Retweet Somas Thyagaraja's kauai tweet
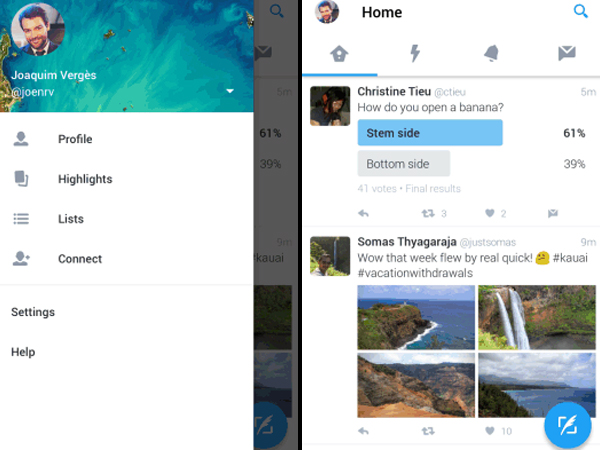Screen dimensions: 600x450 click(x=428, y=431)
